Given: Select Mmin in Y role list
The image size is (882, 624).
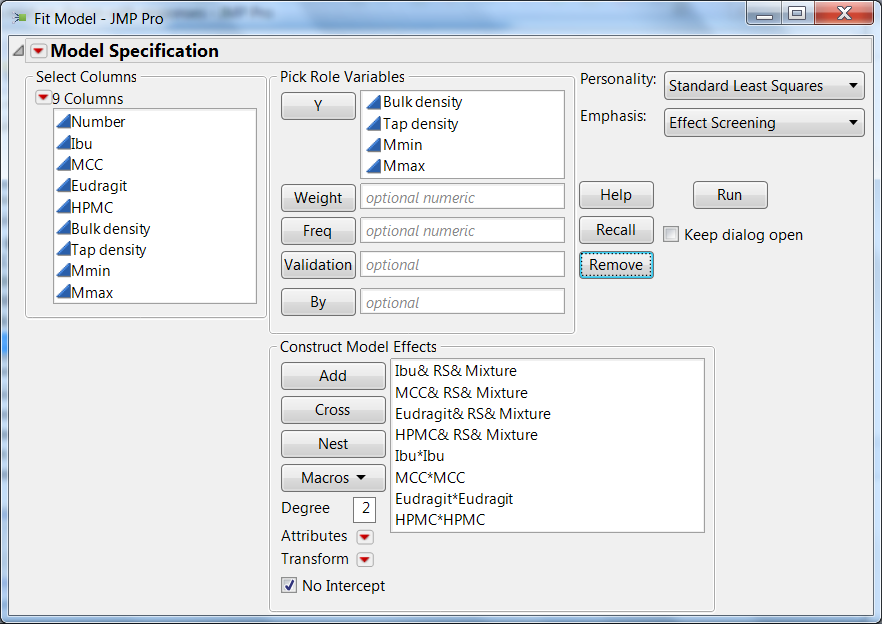Looking at the screenshot, I should pyautogui.click(x=462, y=145).
